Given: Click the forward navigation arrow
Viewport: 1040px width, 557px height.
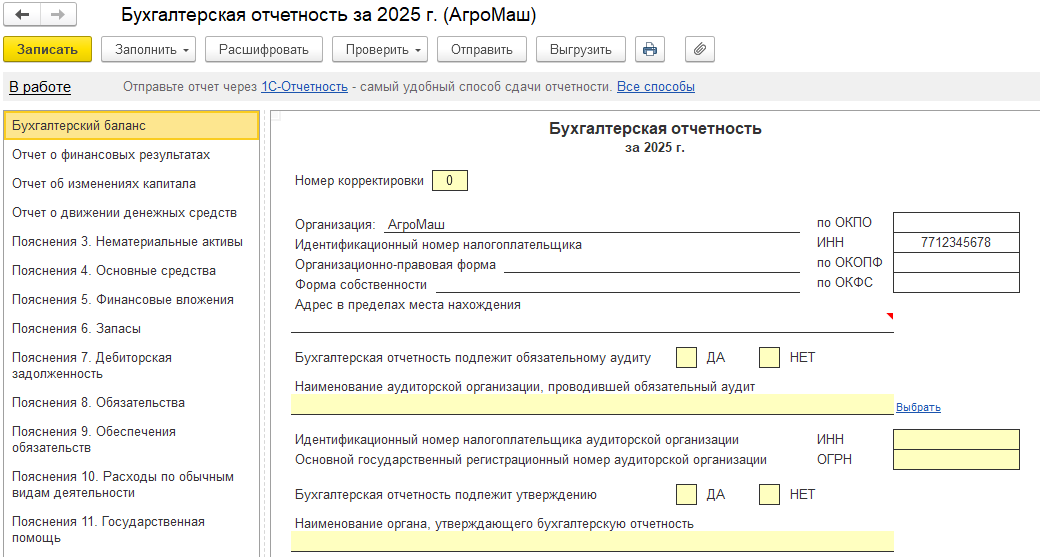Looking at the screenshot, I should tap(57, 16).
